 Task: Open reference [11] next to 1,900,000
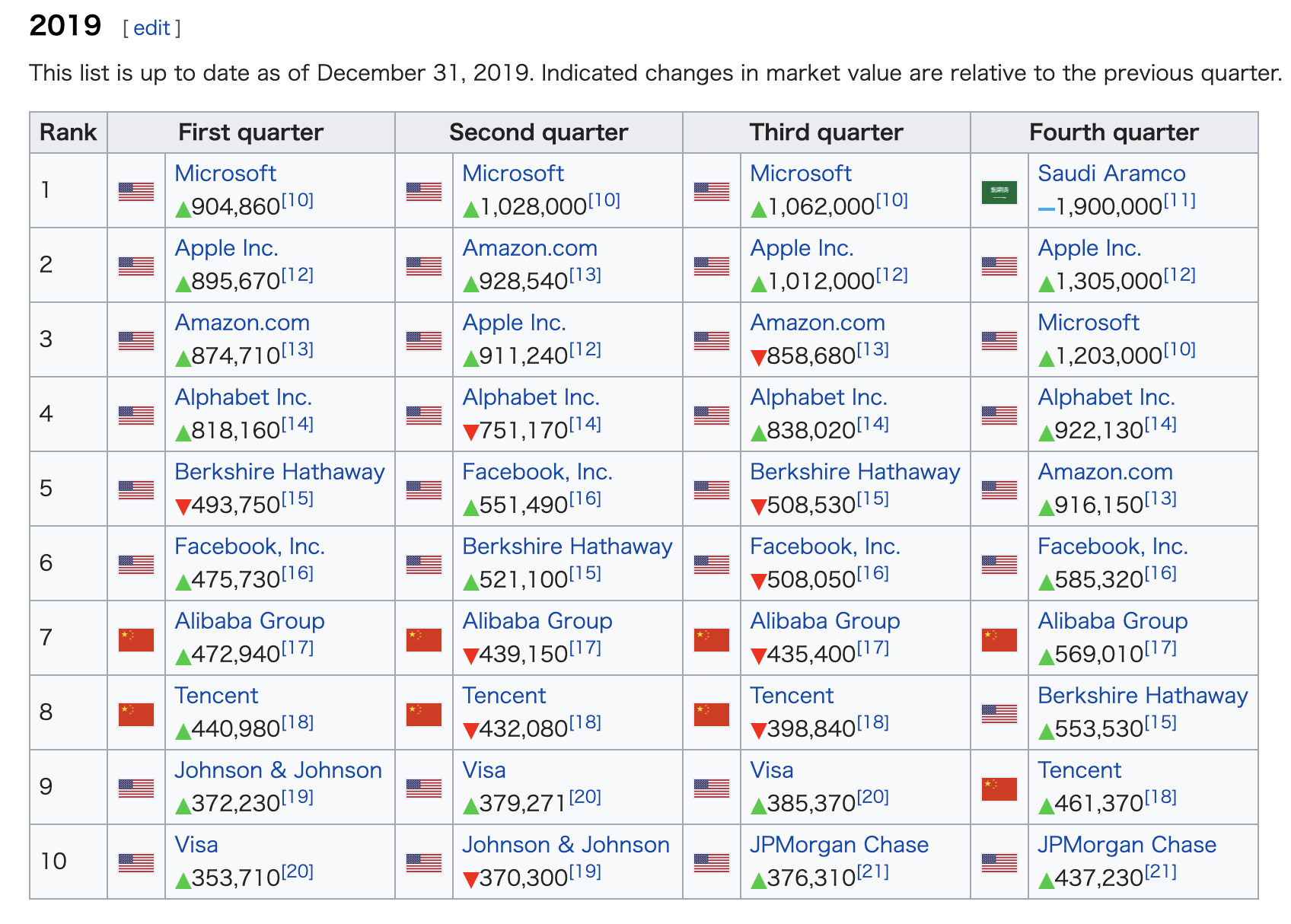click(x=1180, y=200)
